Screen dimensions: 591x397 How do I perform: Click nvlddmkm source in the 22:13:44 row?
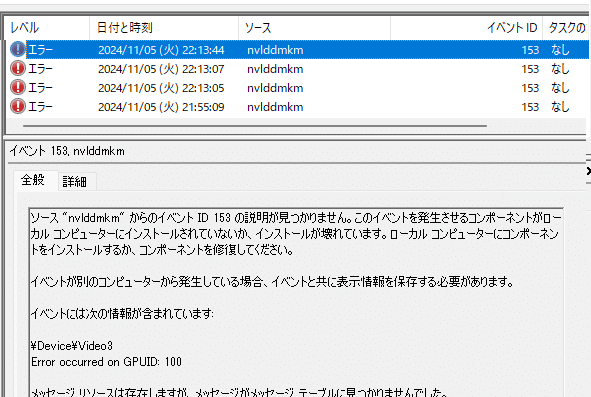[275, 50]
